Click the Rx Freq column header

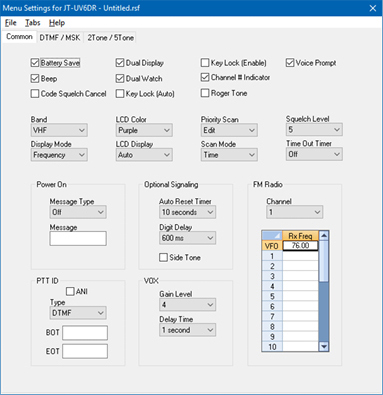point(300,236)
